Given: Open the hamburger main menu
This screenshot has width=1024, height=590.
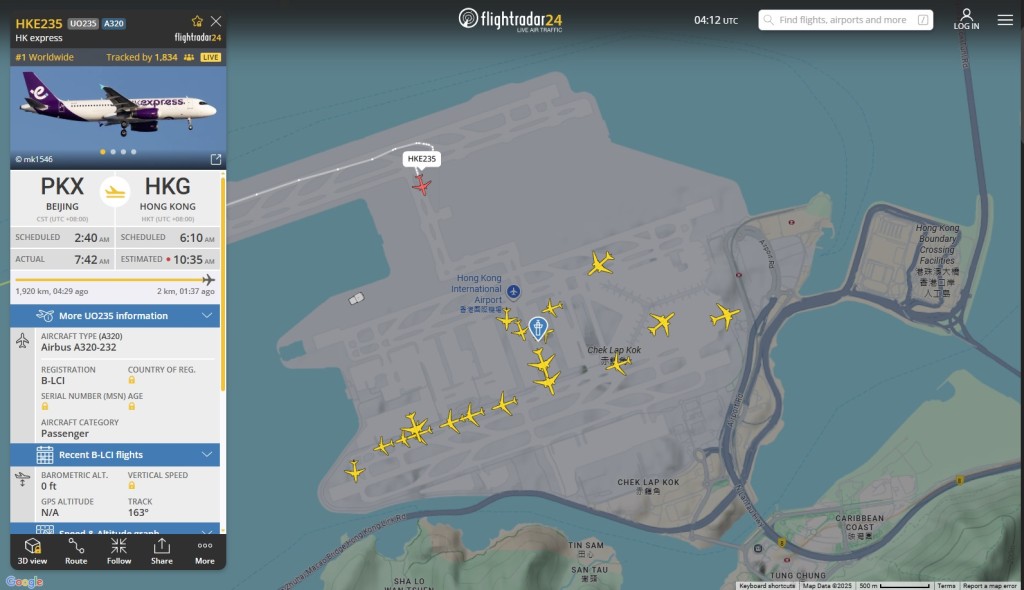Looking at the screenshot, I should tap(1005, 20).
